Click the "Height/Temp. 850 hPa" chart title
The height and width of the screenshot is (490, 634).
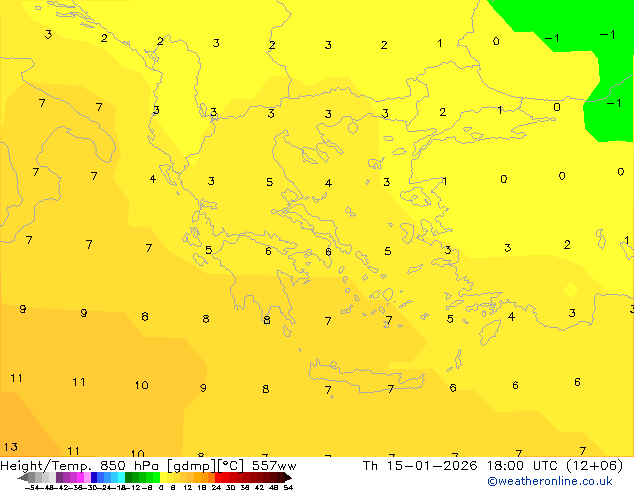point(81,465)
